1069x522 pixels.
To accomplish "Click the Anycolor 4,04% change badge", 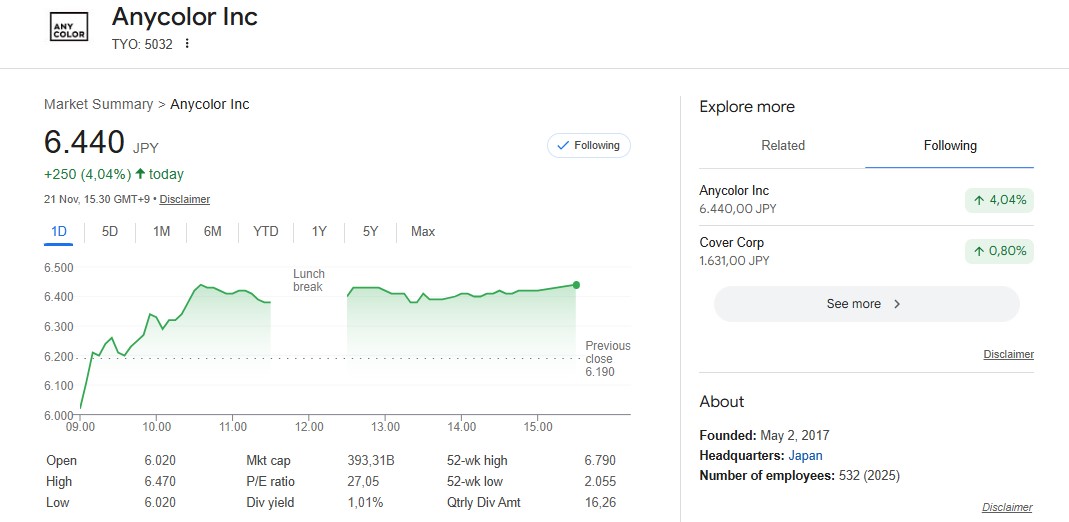I will (x=999, y=200).
